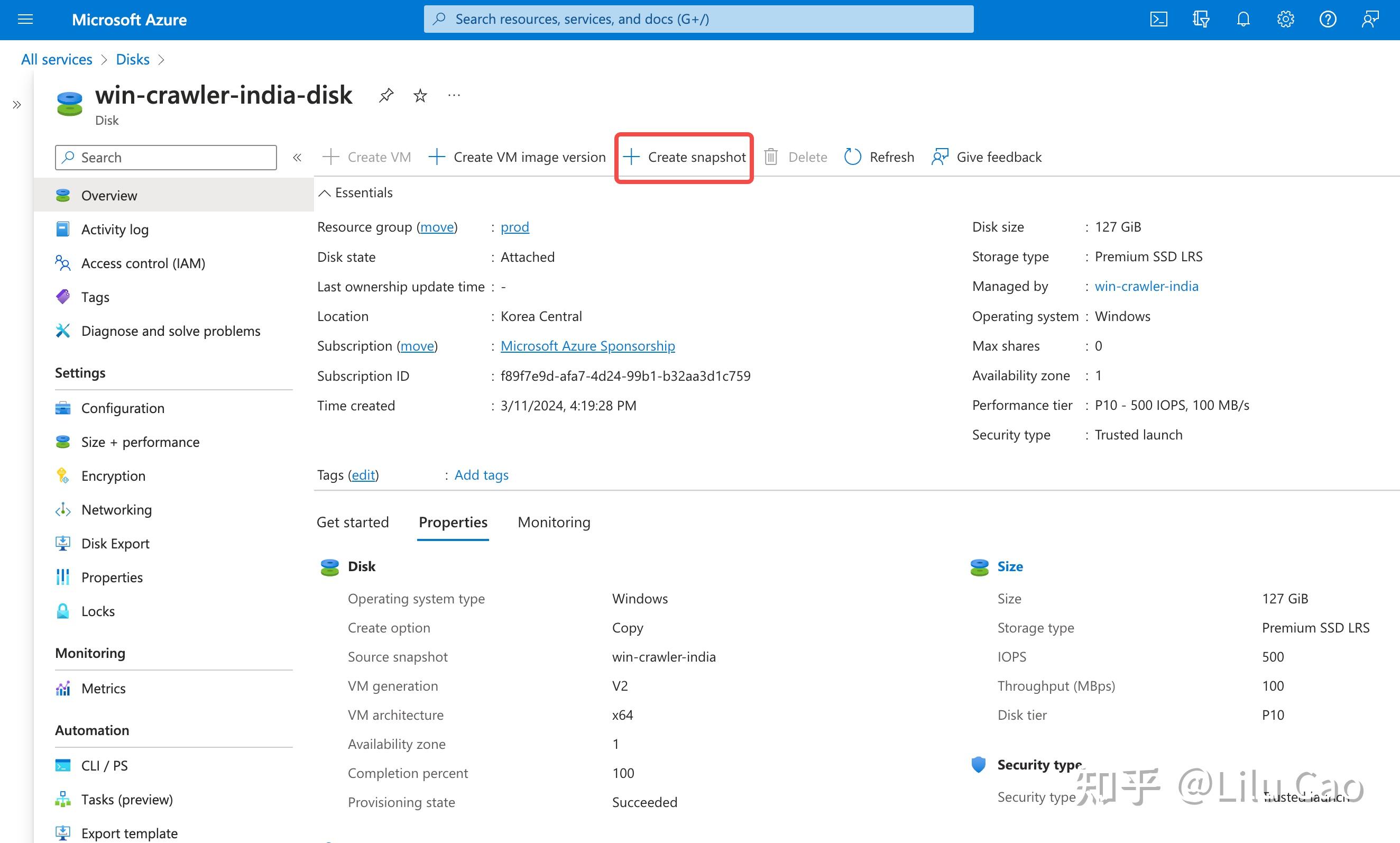The width and height of the screenshot is (1400, 843).
Task: Click the Source snapshot value win-crawler-india
Action: pyautogui.click(x=664, y=657)
